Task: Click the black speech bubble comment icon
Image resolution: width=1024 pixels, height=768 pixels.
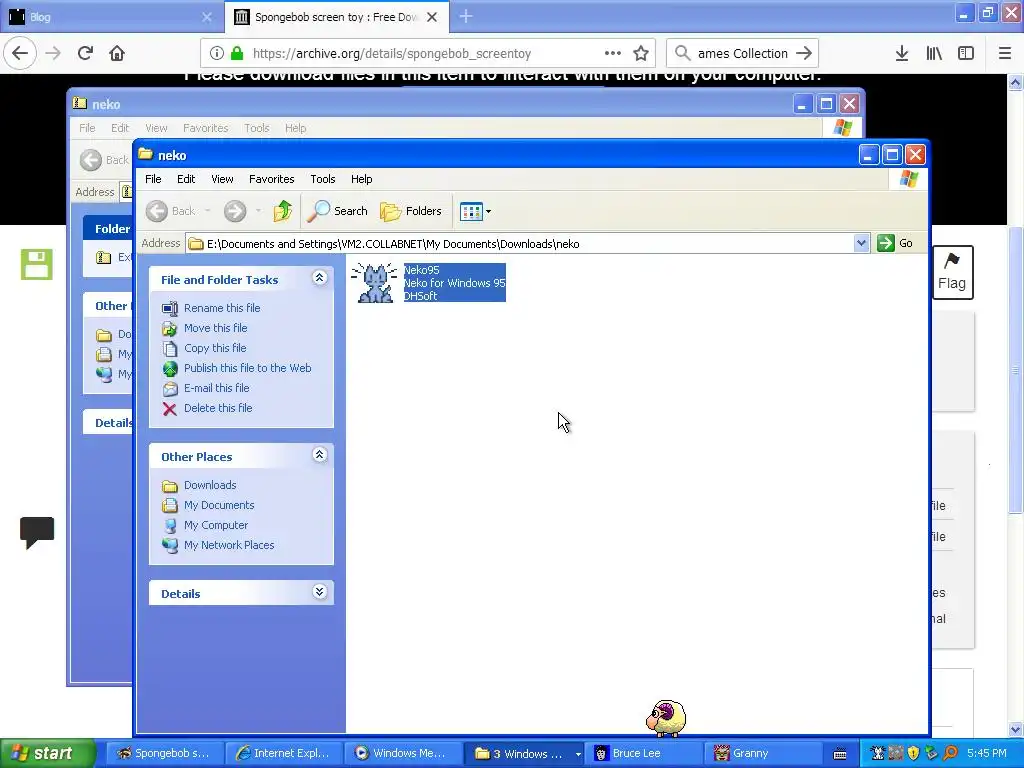Action: click(x=37, y=532)
